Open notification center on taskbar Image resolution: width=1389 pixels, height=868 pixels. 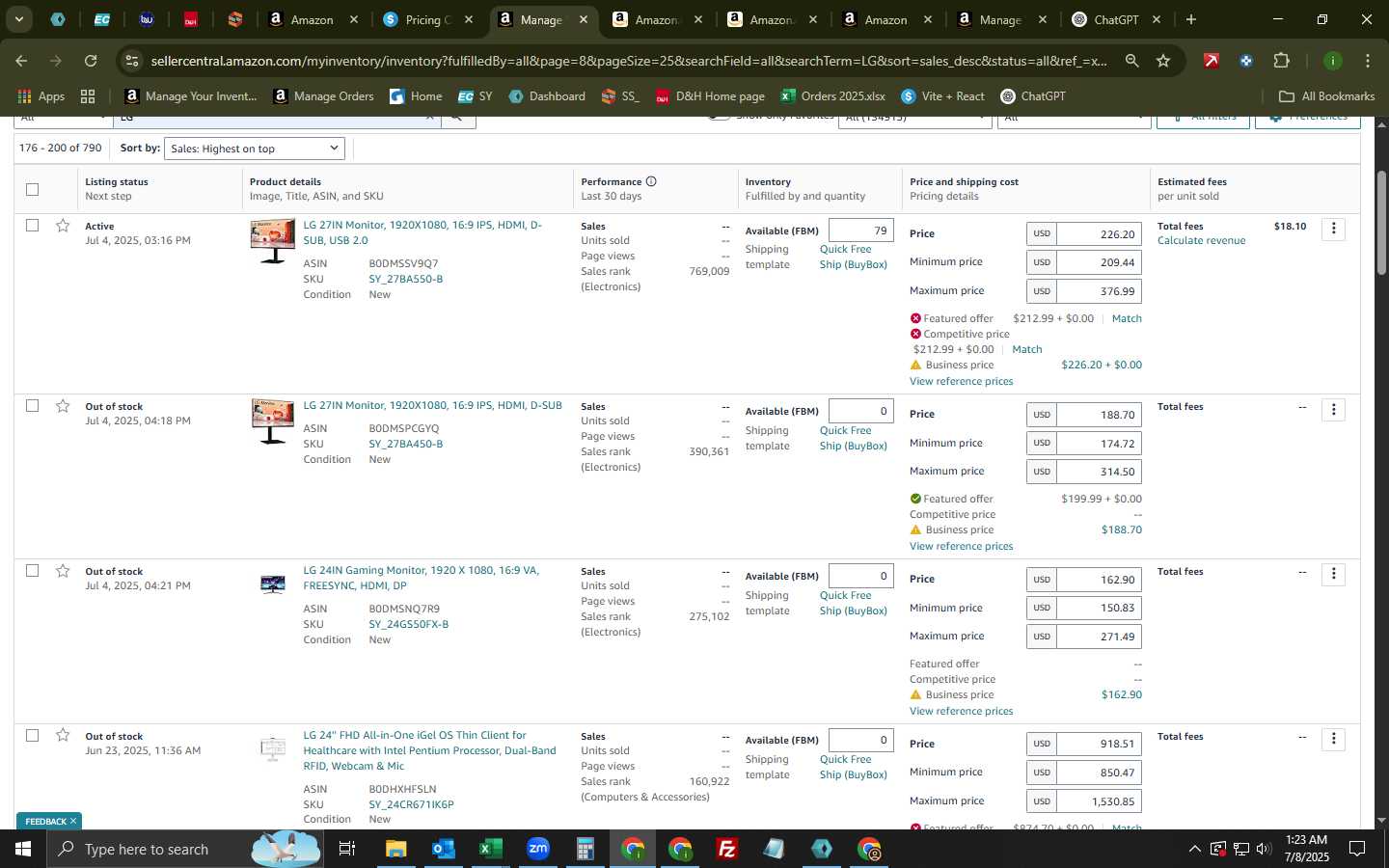tap(1357, 849)
